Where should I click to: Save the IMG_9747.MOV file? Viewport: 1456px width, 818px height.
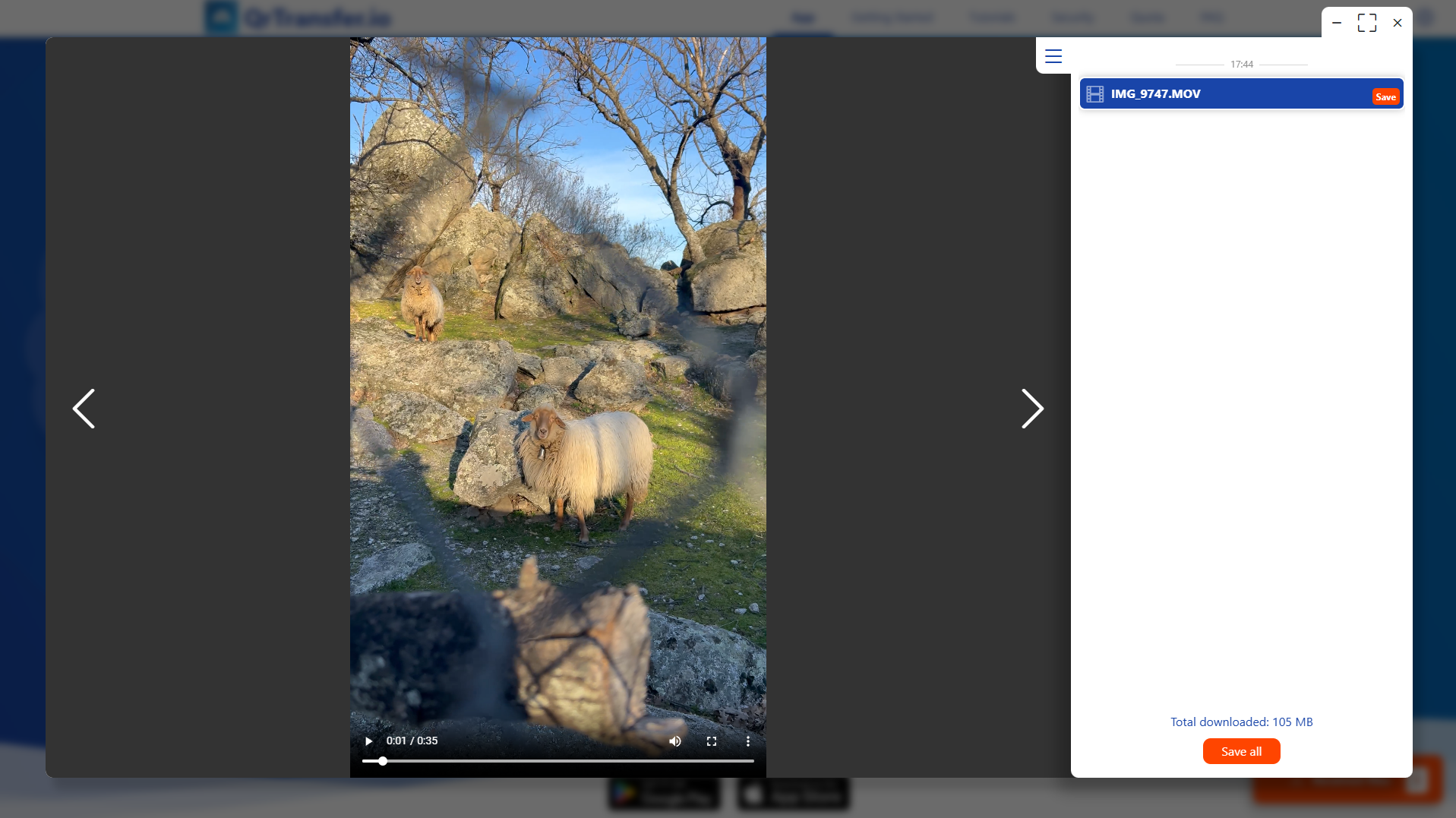coord(1385,96)
